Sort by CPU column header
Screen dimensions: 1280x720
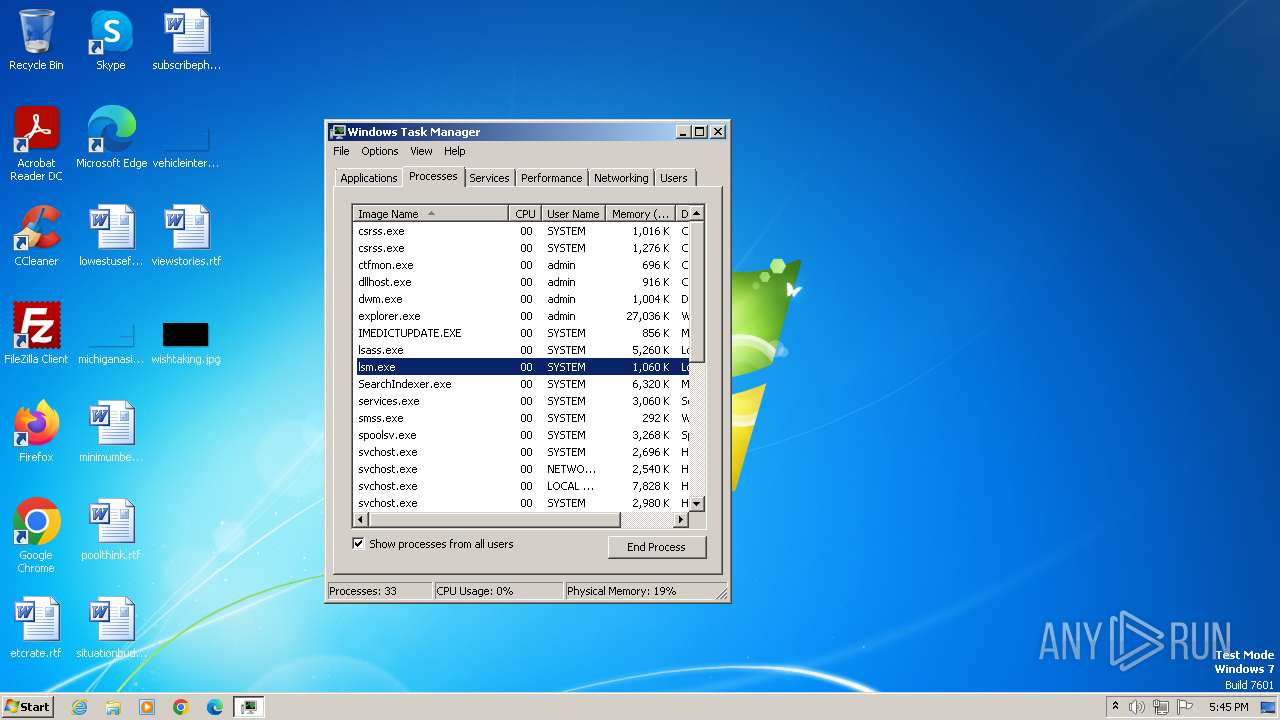click(525, 214)
